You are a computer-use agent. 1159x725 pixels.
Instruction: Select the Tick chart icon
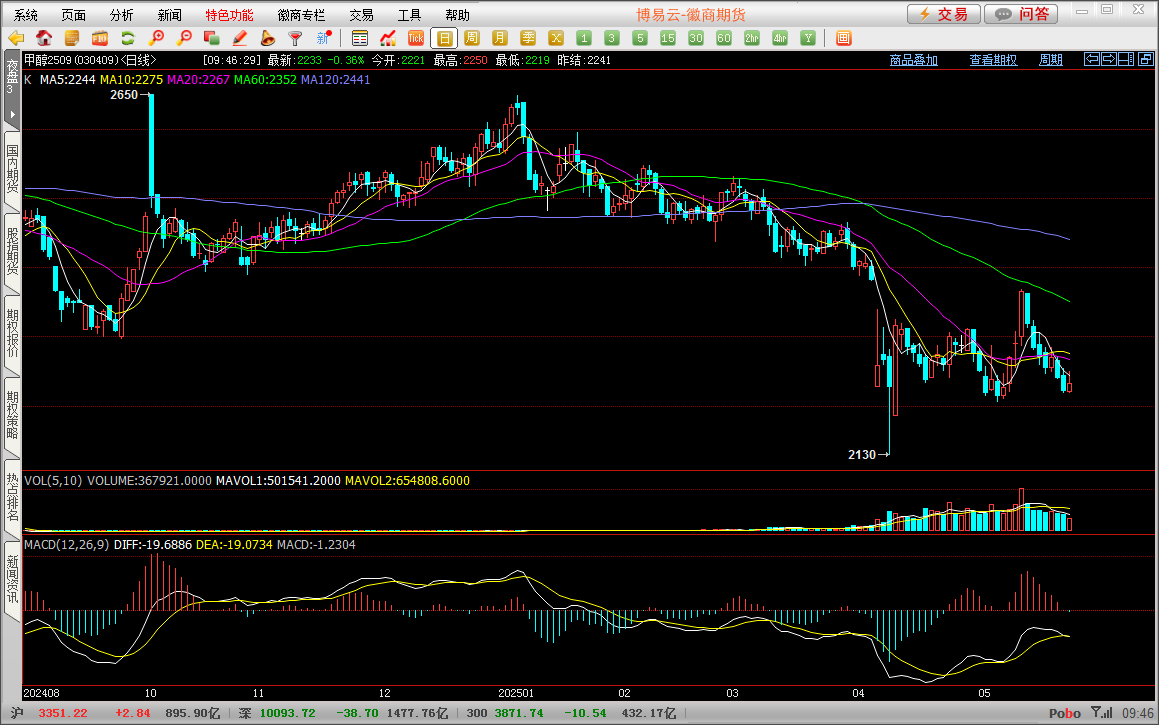tap(416, 38)
